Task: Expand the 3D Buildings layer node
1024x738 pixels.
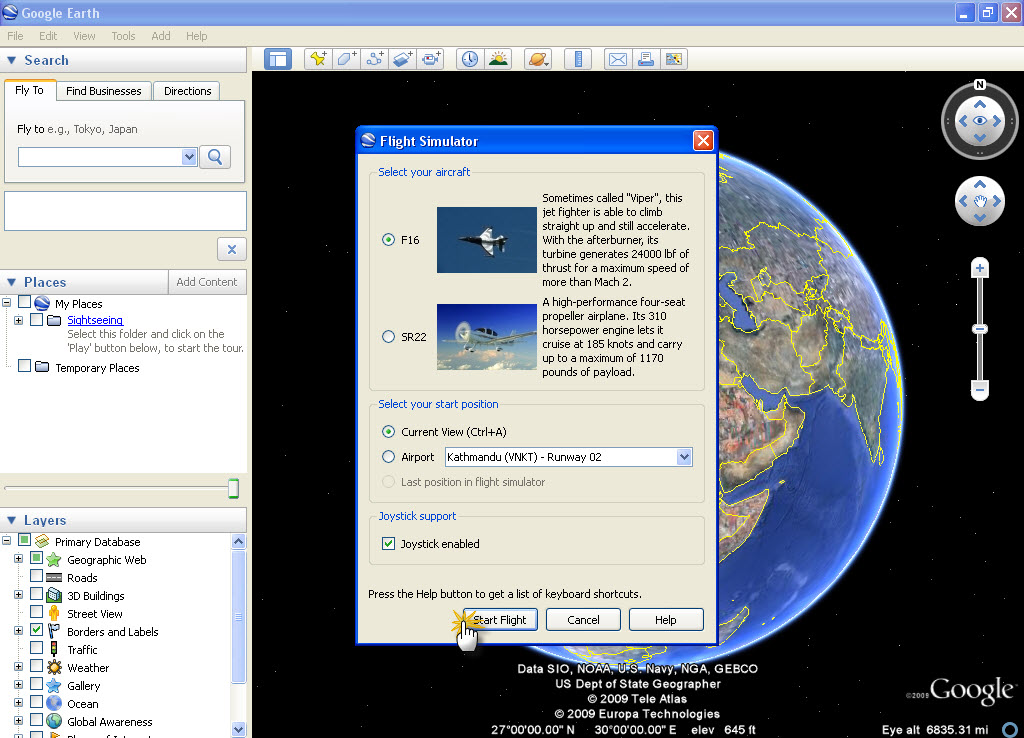Action: (x=18, y=594)
